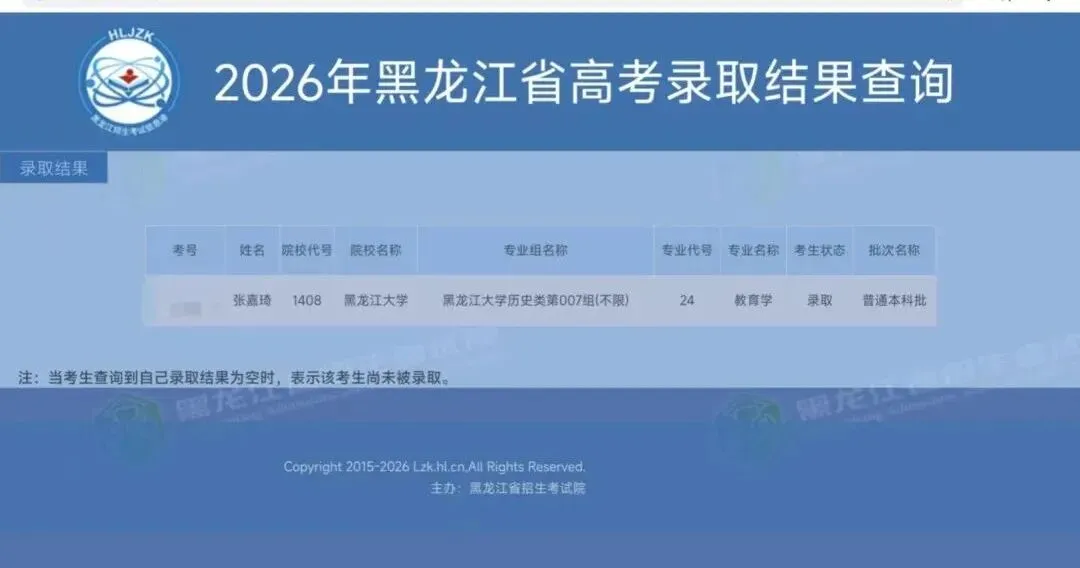Click the cell 黑龙江大学历史类第007组(不限)
Screen dimensions: 1080x568
click(536, 300)
